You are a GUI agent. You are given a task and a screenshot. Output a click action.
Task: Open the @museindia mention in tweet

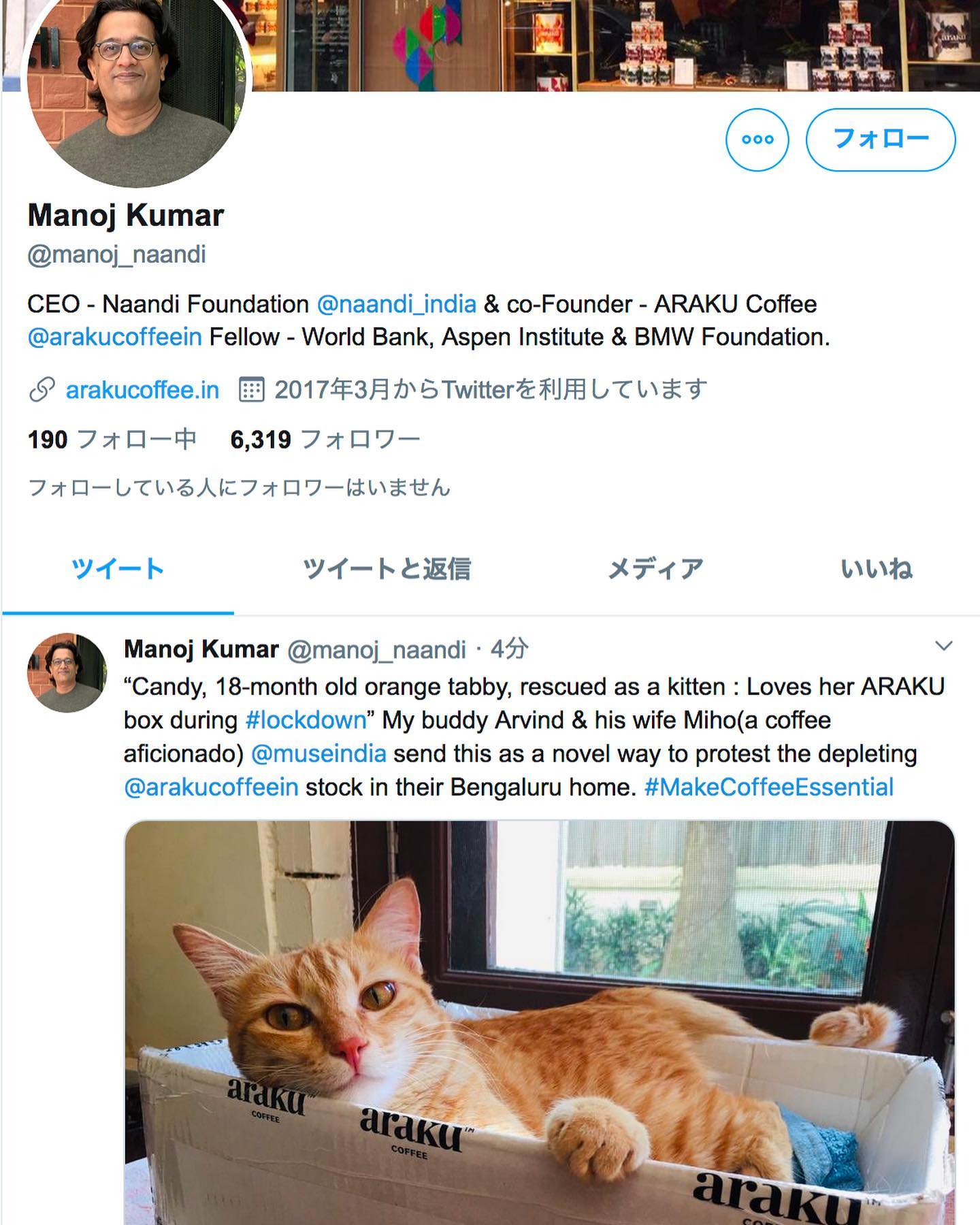pos(318,753)
